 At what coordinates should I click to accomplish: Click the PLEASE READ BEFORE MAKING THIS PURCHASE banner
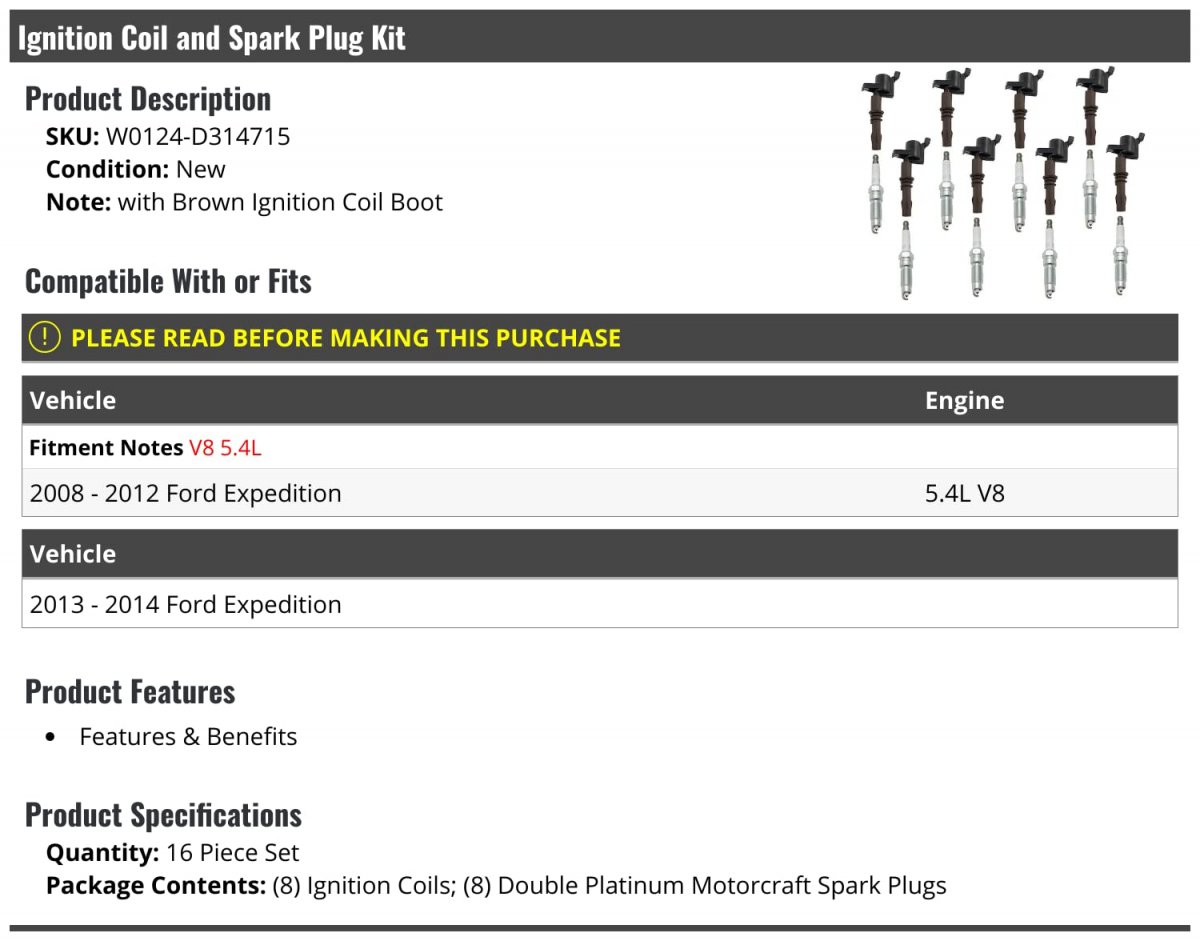[600, 338]
